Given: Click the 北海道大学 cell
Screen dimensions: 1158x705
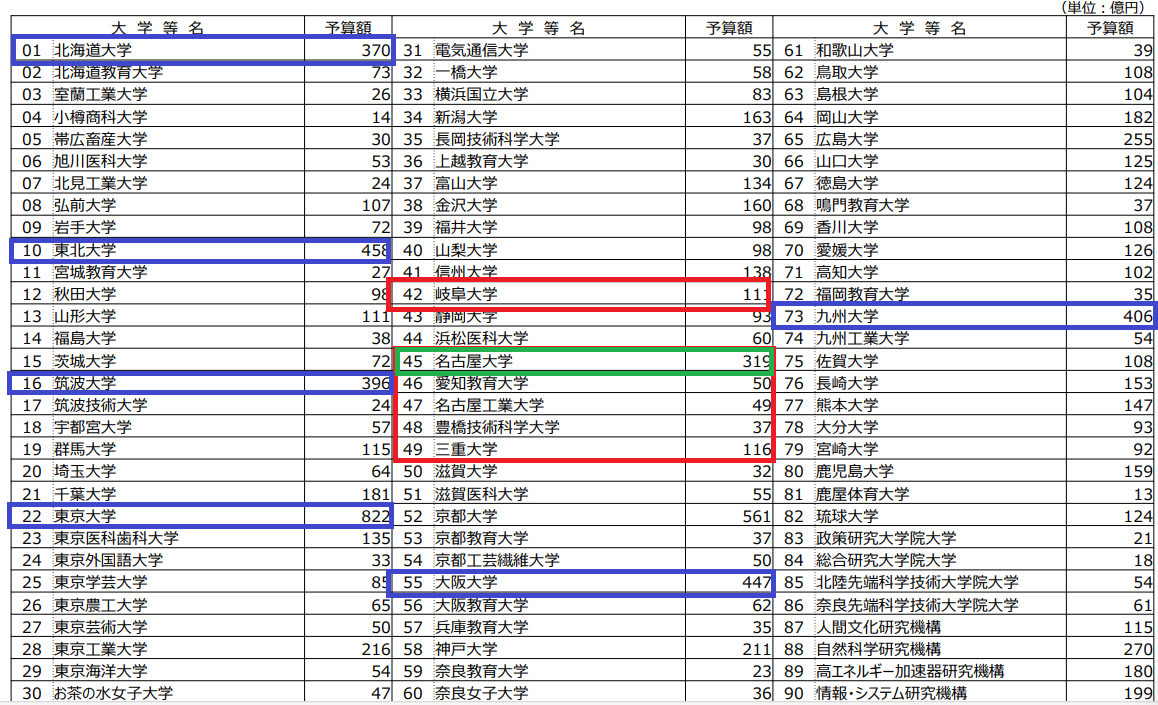Looking at the screenshot, I should 93,50.
